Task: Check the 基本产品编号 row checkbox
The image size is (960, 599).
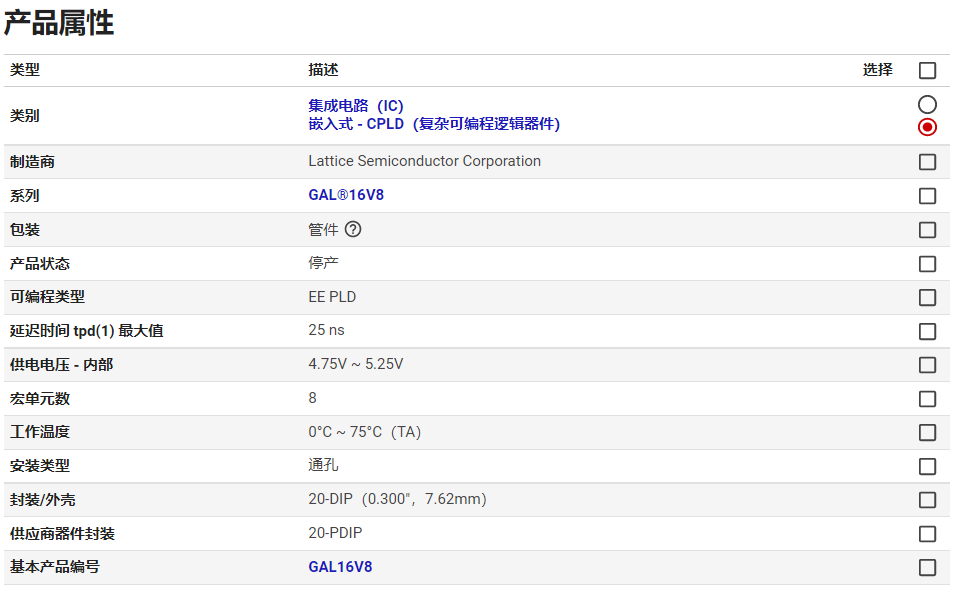Action: click(927, 567)
